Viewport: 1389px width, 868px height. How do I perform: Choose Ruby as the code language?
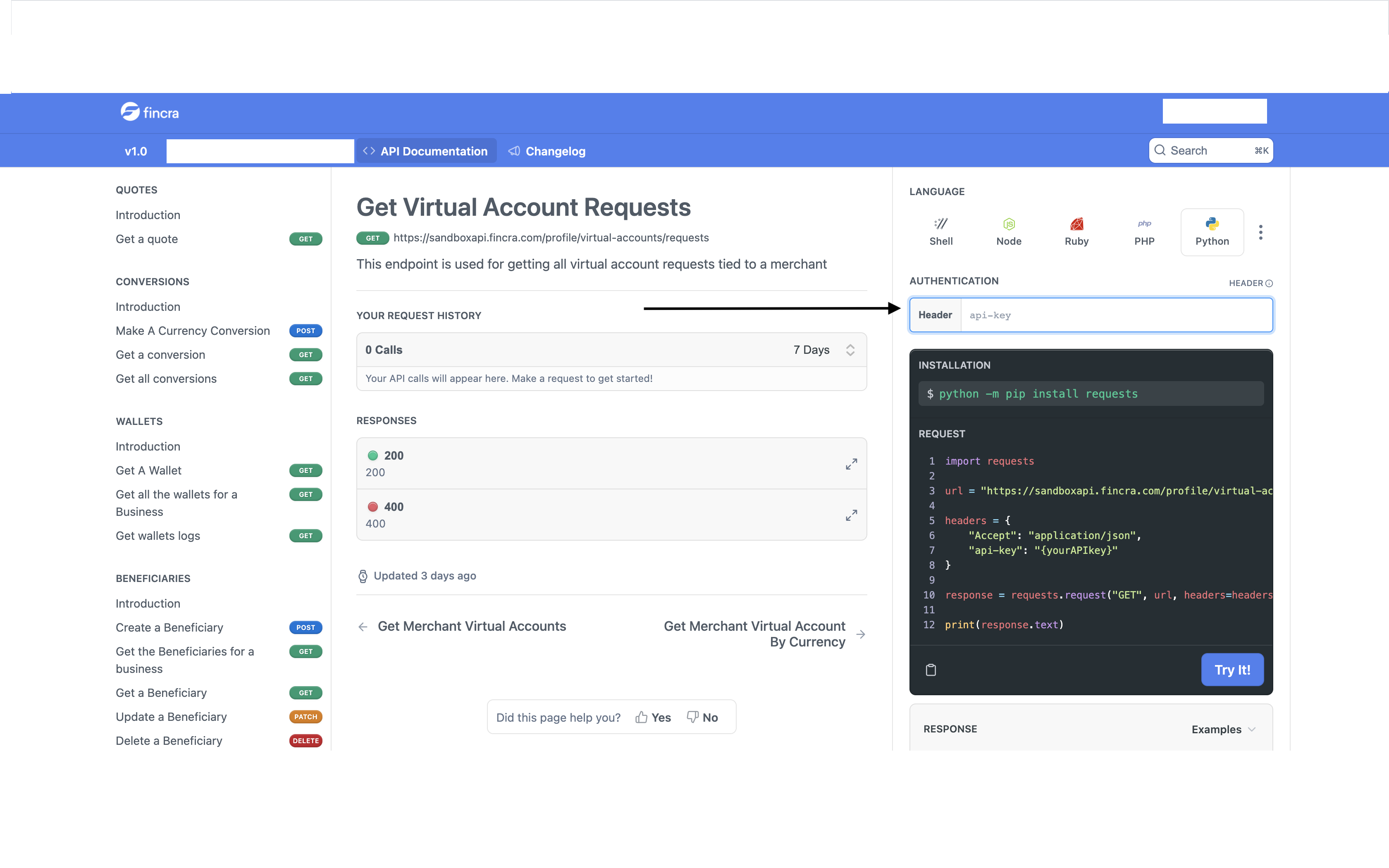click(1076, 231)
